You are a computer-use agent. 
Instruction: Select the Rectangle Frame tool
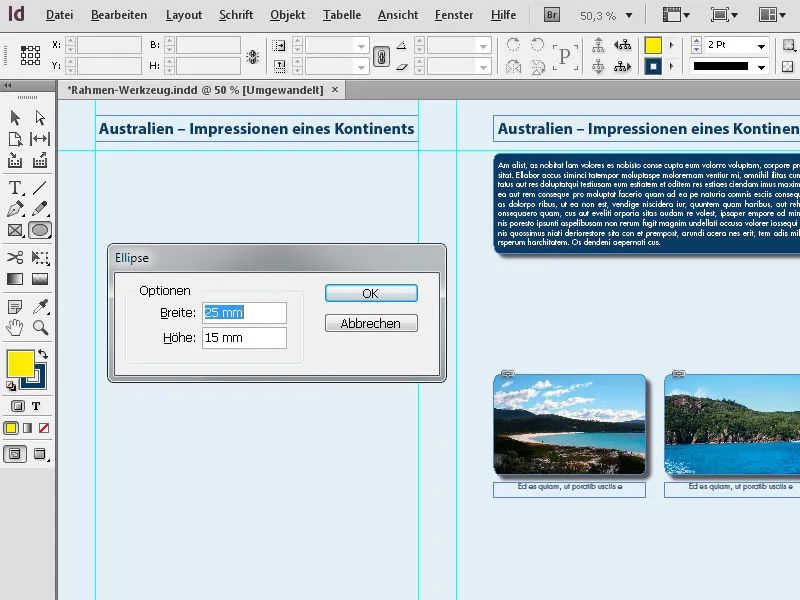pos(15,230)
